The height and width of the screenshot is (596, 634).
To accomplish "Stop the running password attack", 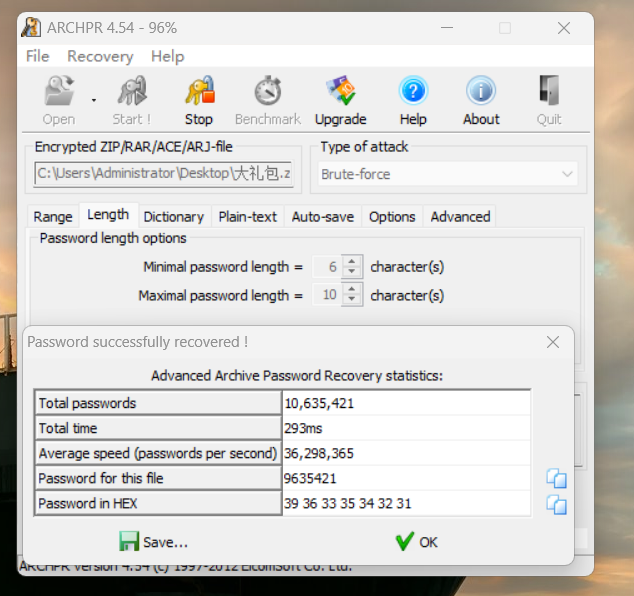I will pos(199,100).
